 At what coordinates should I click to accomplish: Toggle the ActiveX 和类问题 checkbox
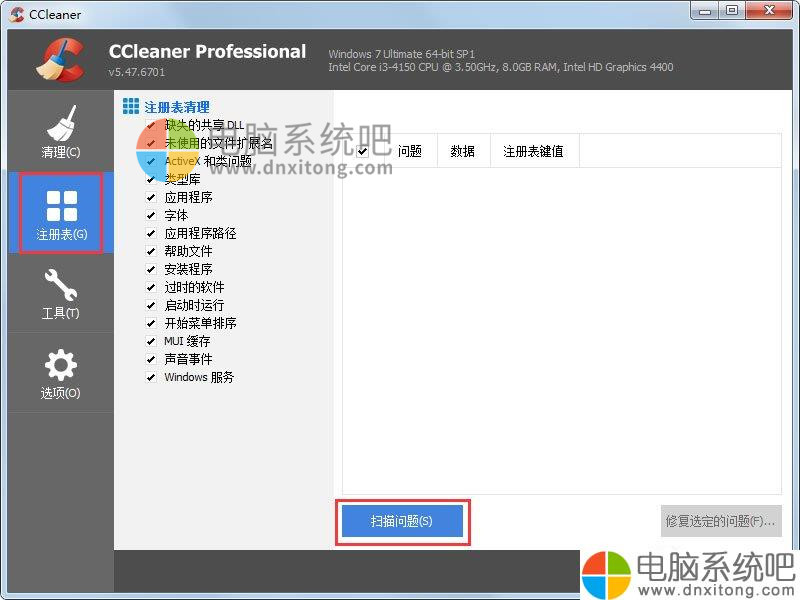[151, 161]
